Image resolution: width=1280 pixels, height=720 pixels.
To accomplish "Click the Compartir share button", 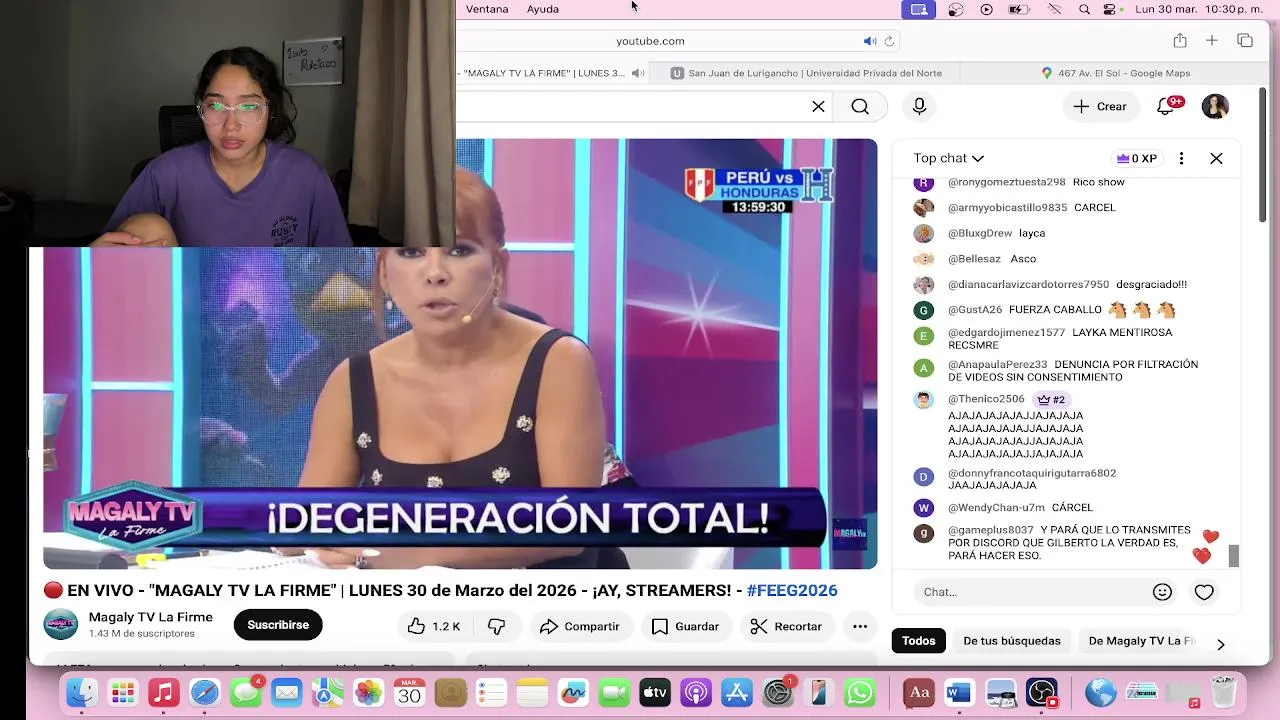I will [x=580, y=626].
